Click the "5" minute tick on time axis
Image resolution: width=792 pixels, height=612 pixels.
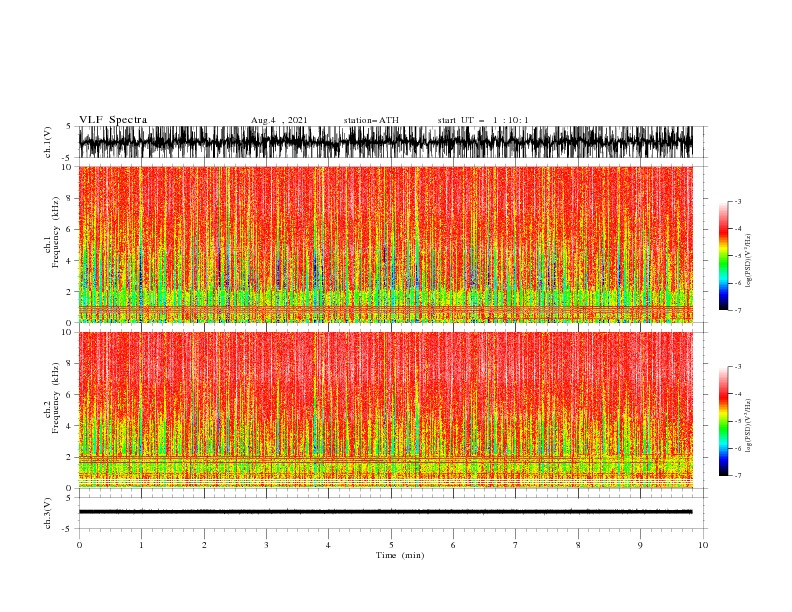(x=391, y=545)
